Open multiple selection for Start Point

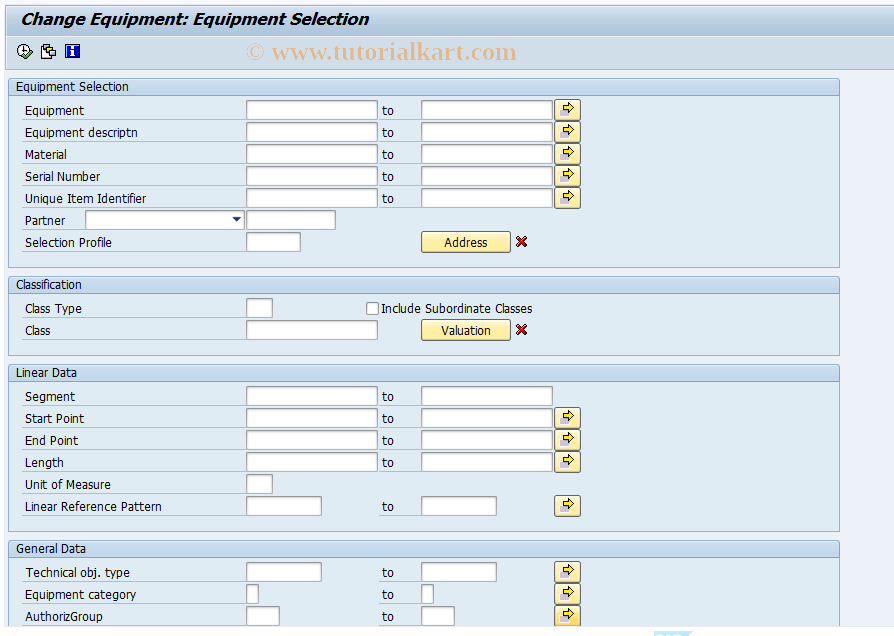click(567, 417)
